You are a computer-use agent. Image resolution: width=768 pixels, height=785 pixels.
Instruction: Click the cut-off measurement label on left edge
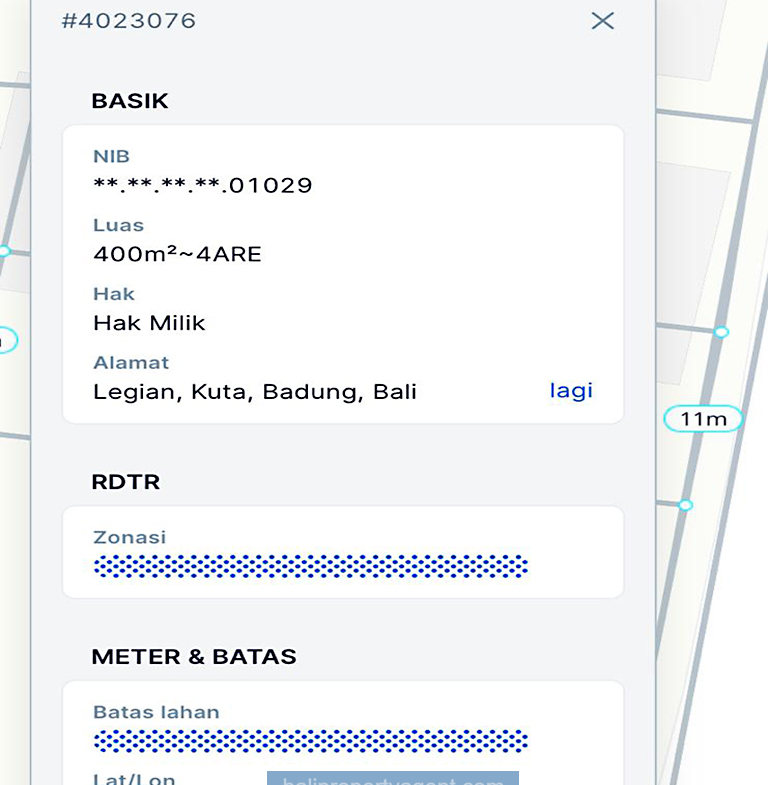click(x=6, y=341)
